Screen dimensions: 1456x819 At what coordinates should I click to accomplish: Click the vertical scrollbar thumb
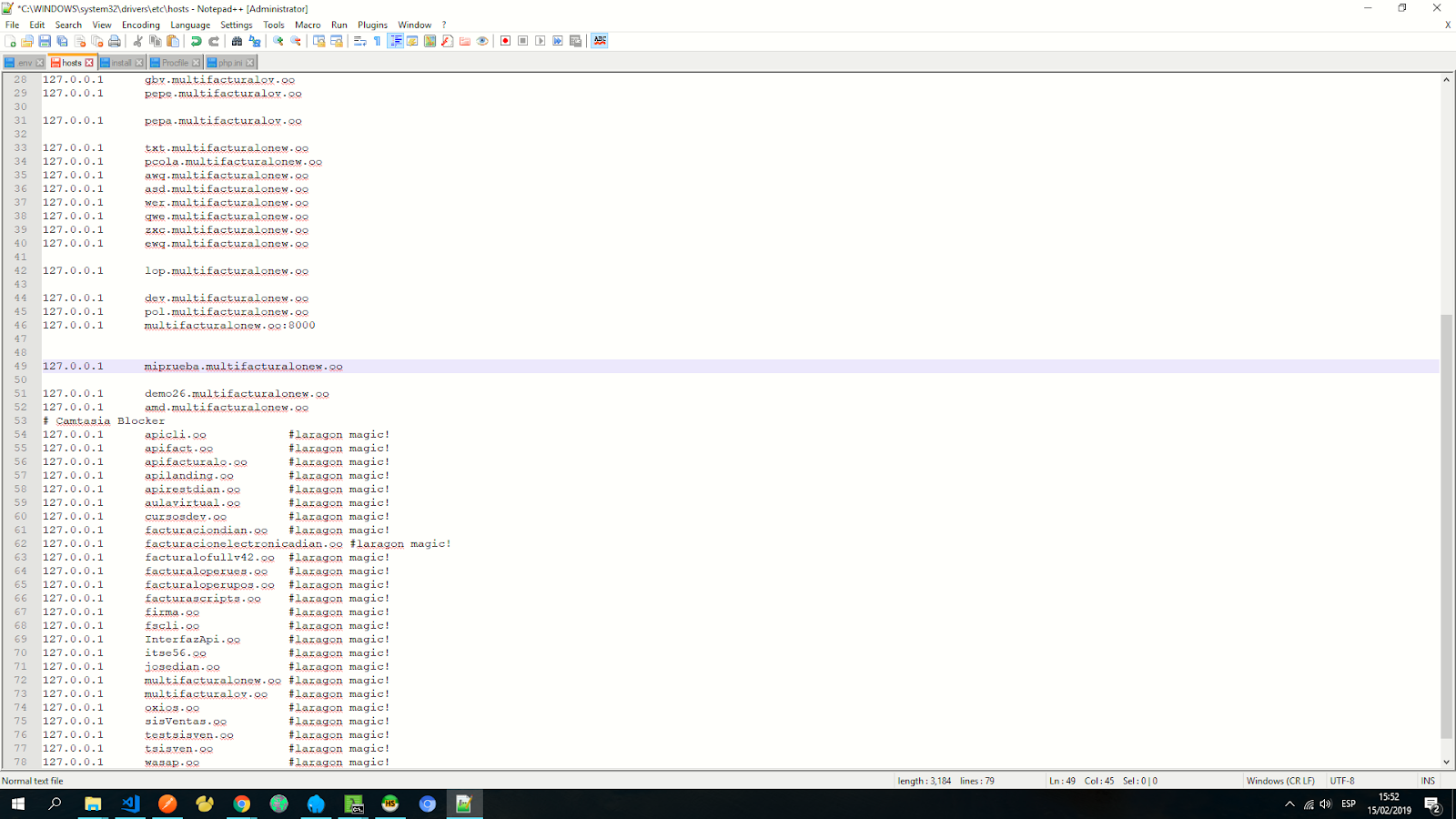(x=1446, y=526)
